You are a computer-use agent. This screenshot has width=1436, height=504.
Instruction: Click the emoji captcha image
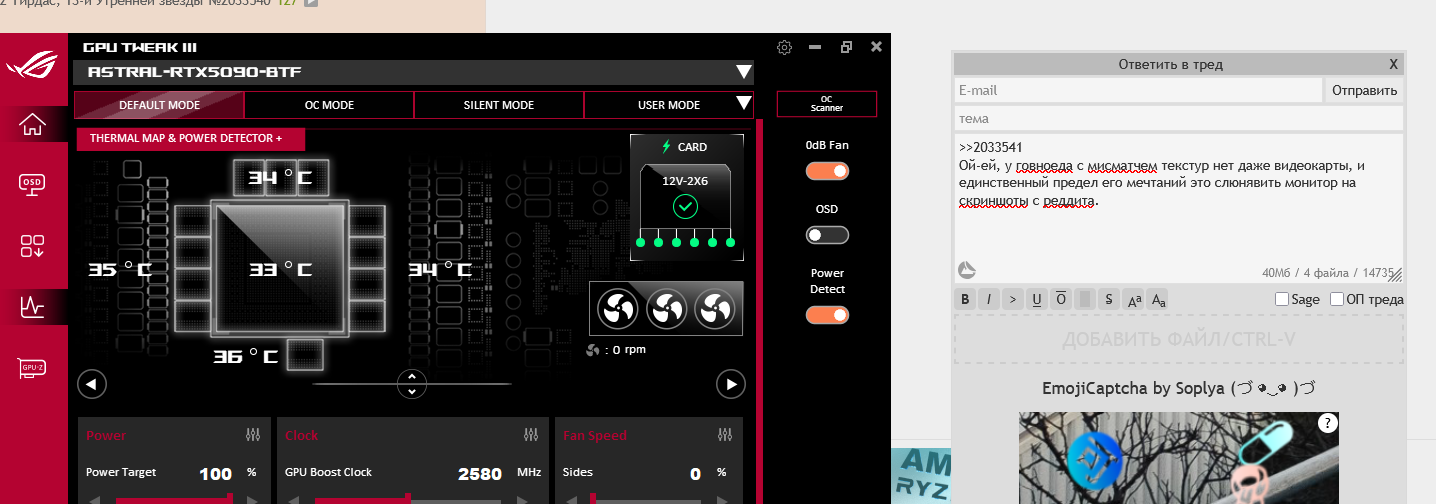click(1179, 457)
